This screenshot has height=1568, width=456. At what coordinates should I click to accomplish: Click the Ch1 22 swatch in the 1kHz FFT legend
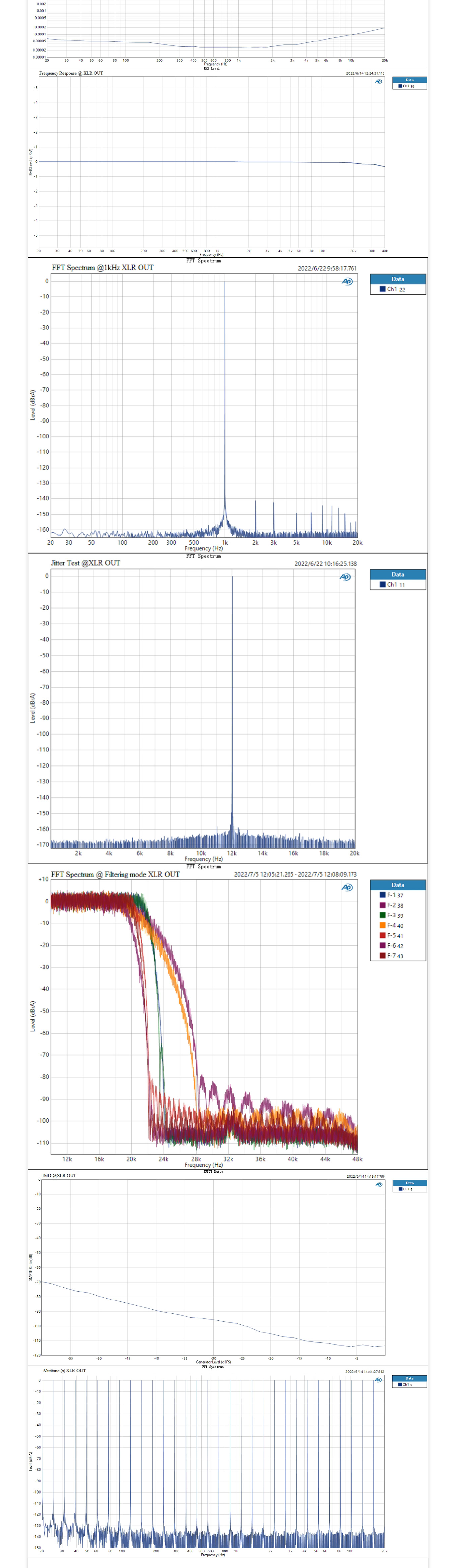(x=383, y=289)
